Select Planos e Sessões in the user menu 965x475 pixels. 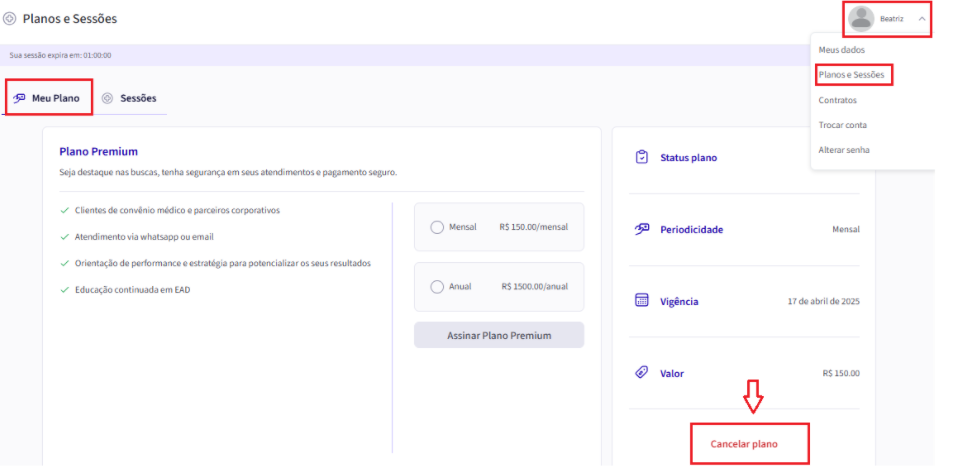click(x=851, y=75)
